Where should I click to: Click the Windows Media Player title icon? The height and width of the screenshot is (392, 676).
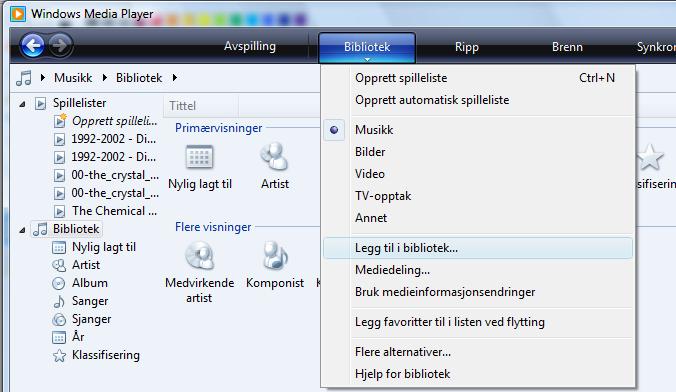tap(18, 14)
